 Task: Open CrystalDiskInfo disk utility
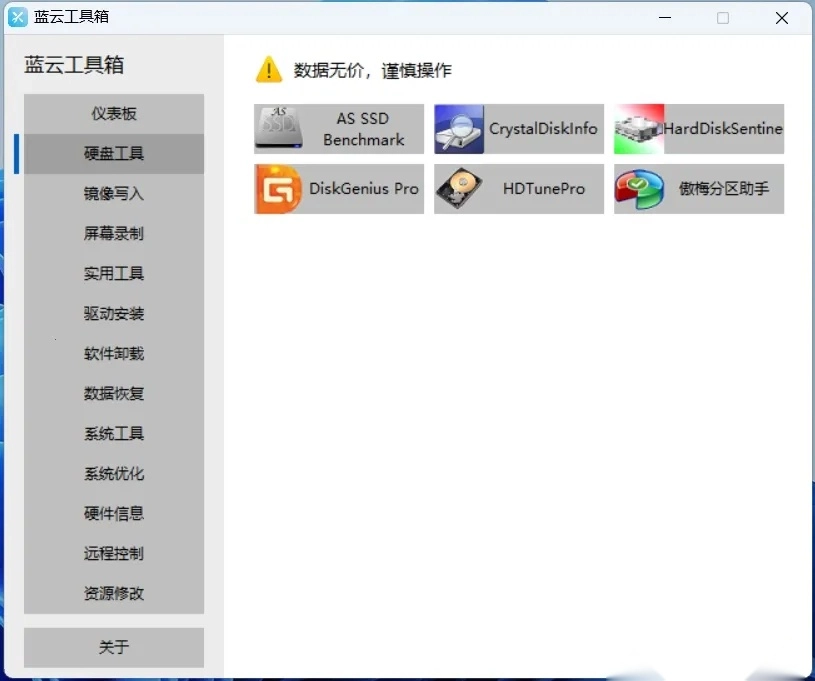point(518,129)
